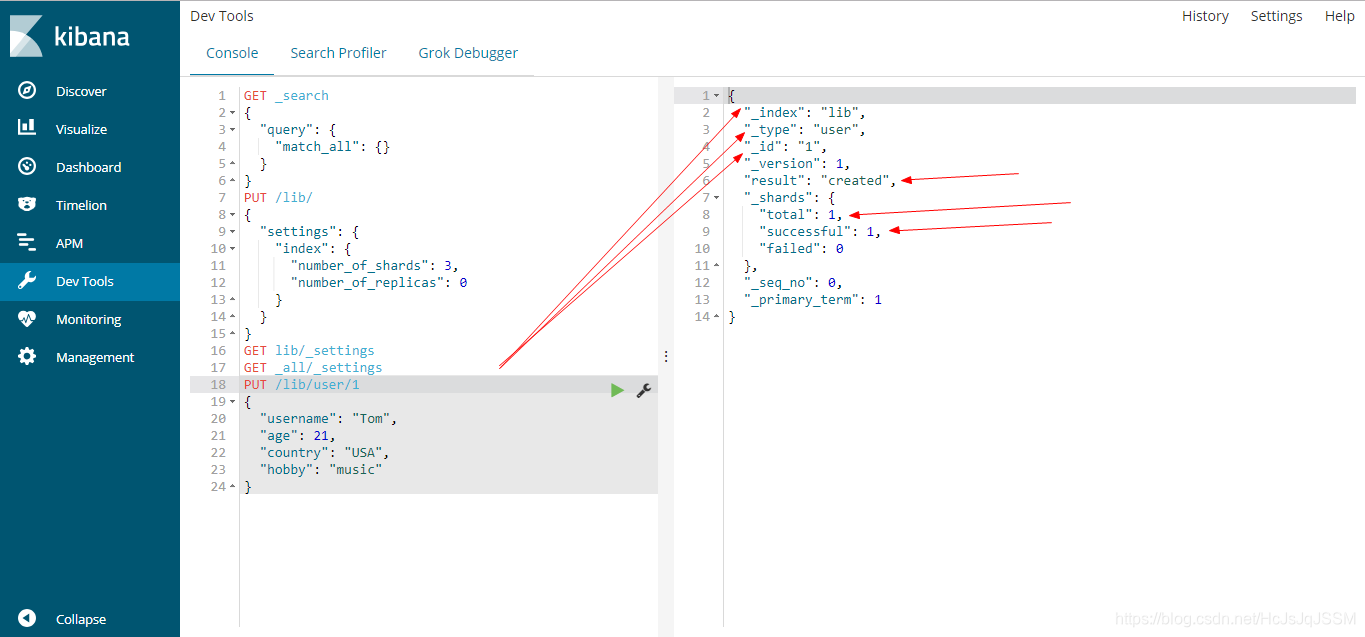Click the "PUT /lib/user/1" line
The width and height of the screenshot is (1365, 637).
[x=301, y=385]
